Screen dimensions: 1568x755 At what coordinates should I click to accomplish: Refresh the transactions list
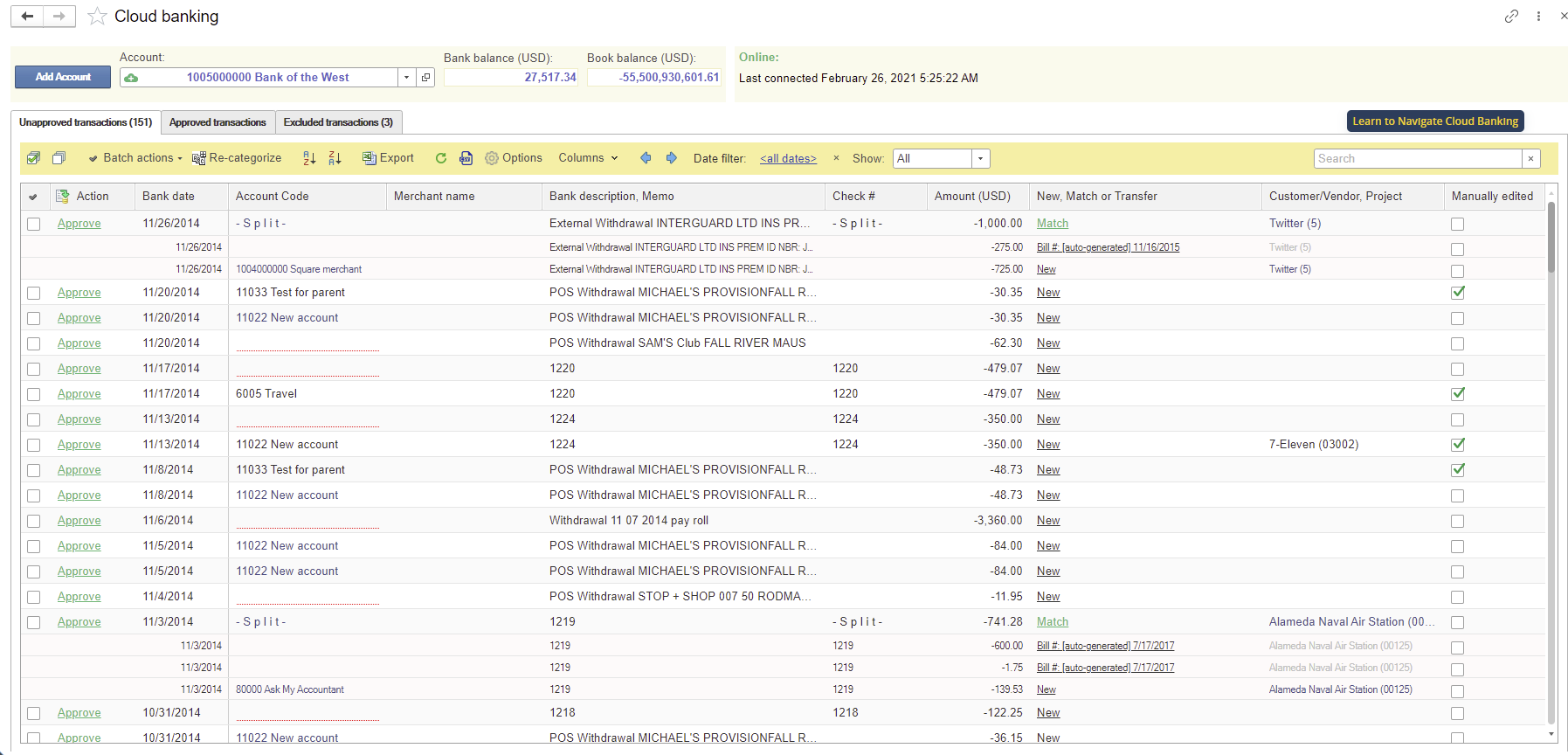point(441,158)
